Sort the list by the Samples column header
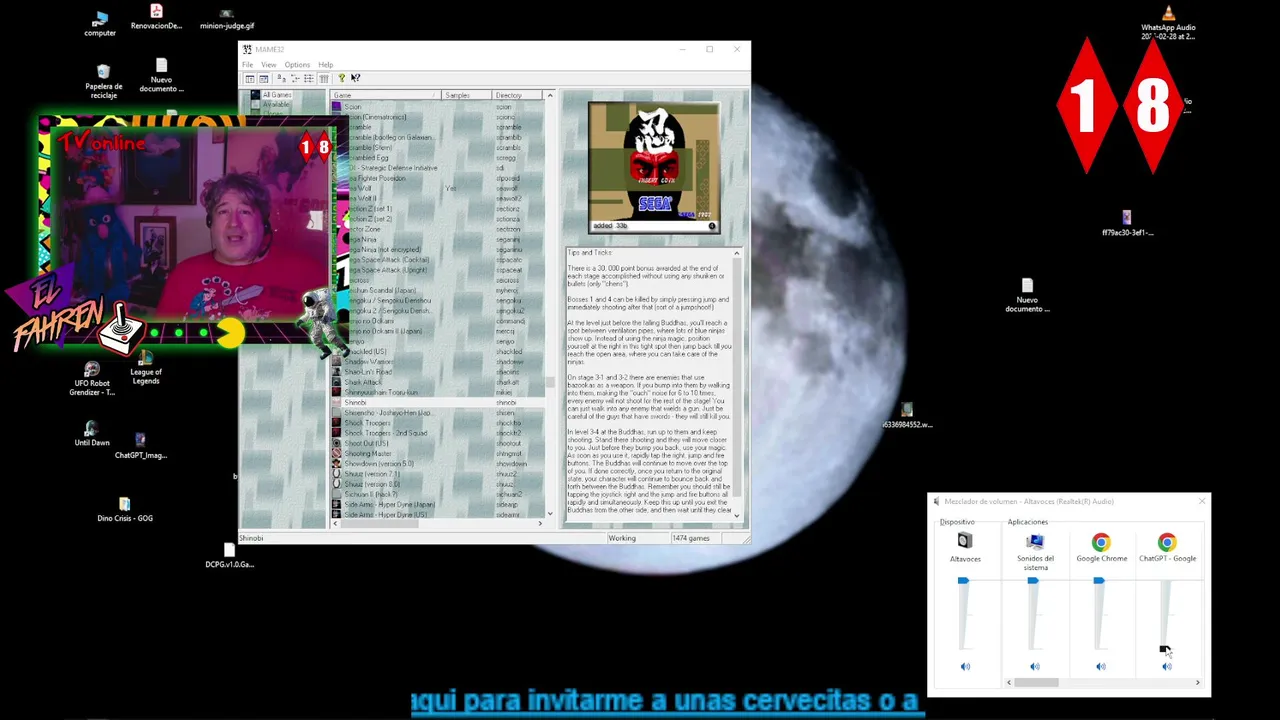 click(x=466, y=95)
